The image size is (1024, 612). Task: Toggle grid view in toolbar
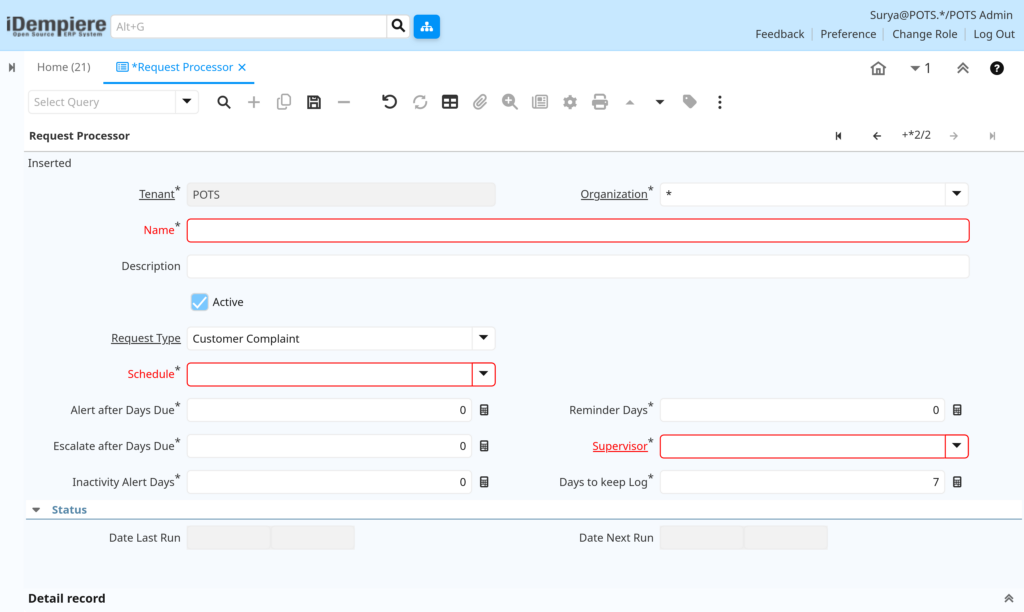click(x=449, y=102)
